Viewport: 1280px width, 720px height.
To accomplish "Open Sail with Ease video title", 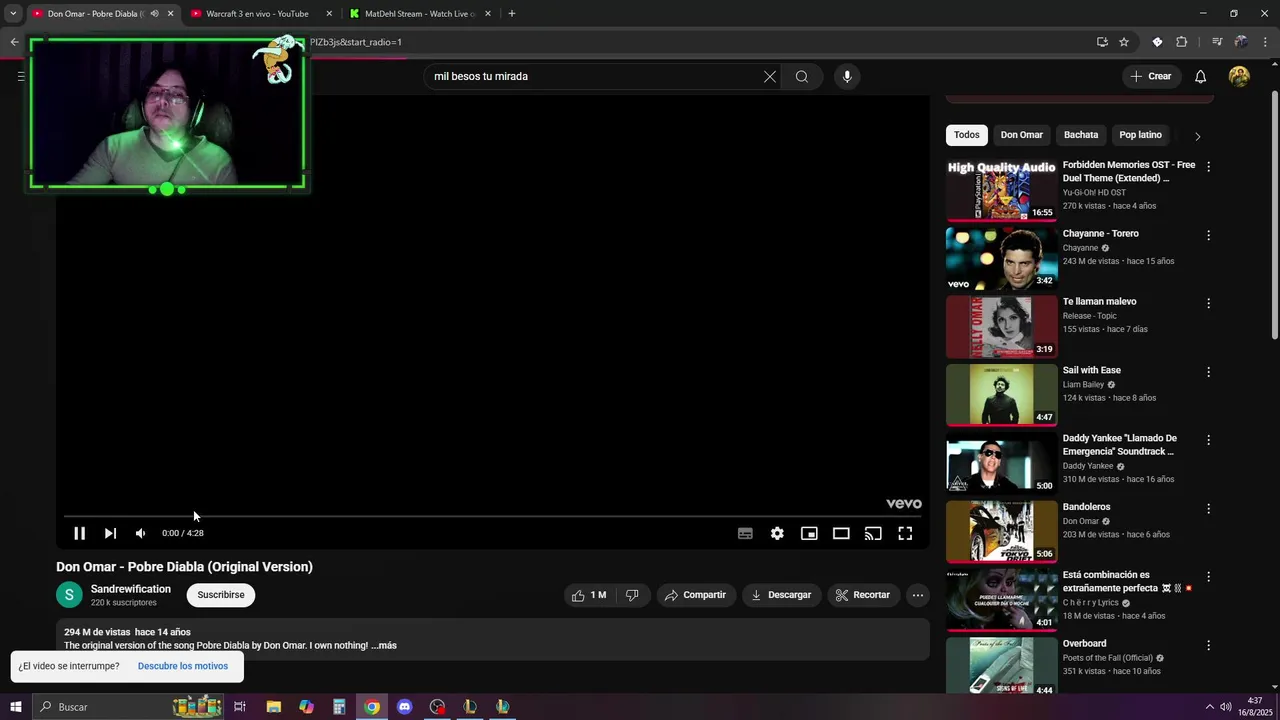I will click(1092, 370).
